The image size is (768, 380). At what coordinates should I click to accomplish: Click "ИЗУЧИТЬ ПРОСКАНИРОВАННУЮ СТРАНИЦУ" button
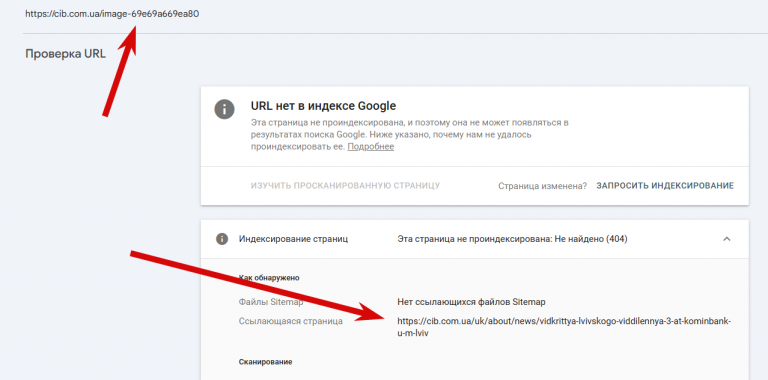[345, 186]
